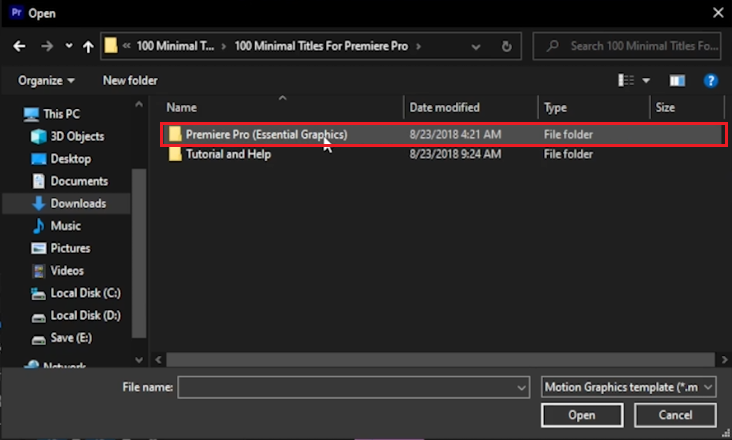
Task: Click Premiere Pro (Essential Graphics) folder icon
Action: point(175,134)
